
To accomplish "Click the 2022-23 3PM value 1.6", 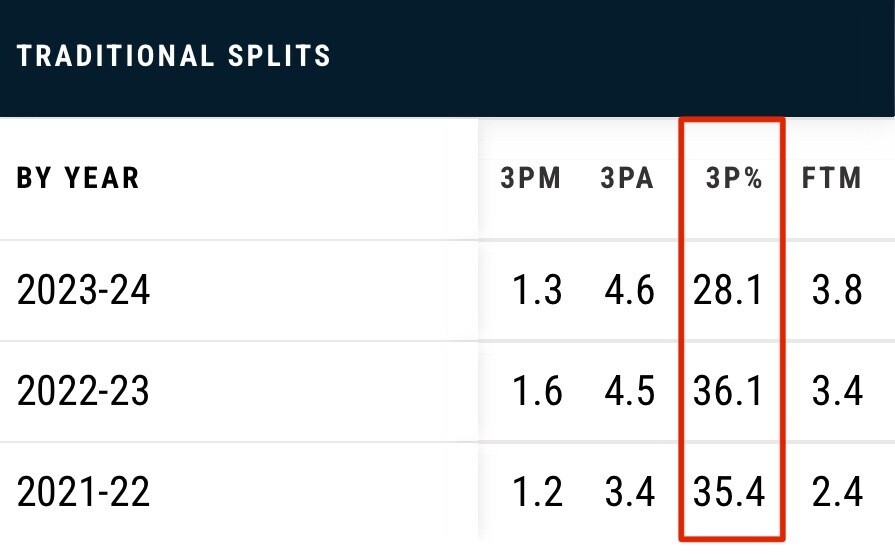I will pyautogui.click(x=537, y=391).
